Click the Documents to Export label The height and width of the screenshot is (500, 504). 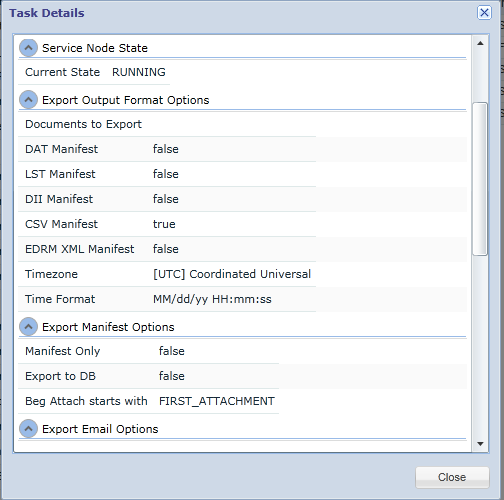pyautogui.click(x=83, y=124)
